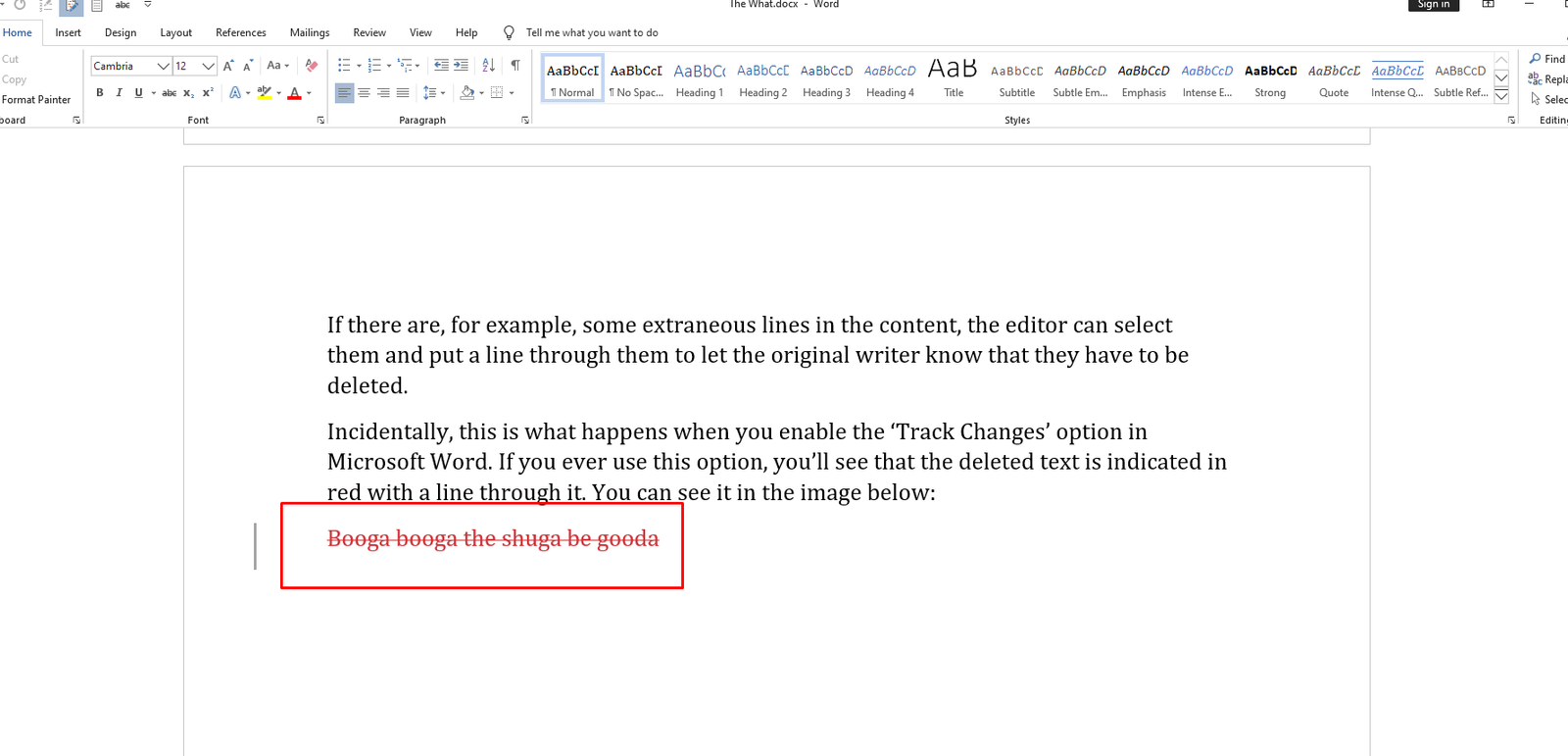
Task: Apply the Heading 1 style
Action: tap(700, 78)
